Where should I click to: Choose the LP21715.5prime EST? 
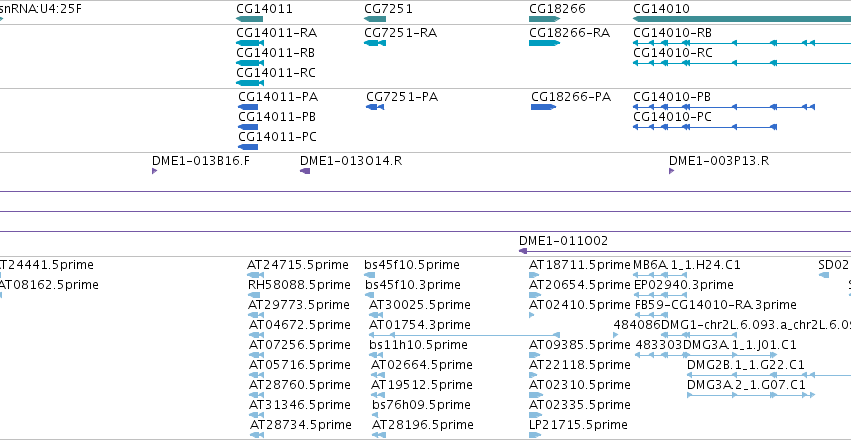[x=579, y=424]
